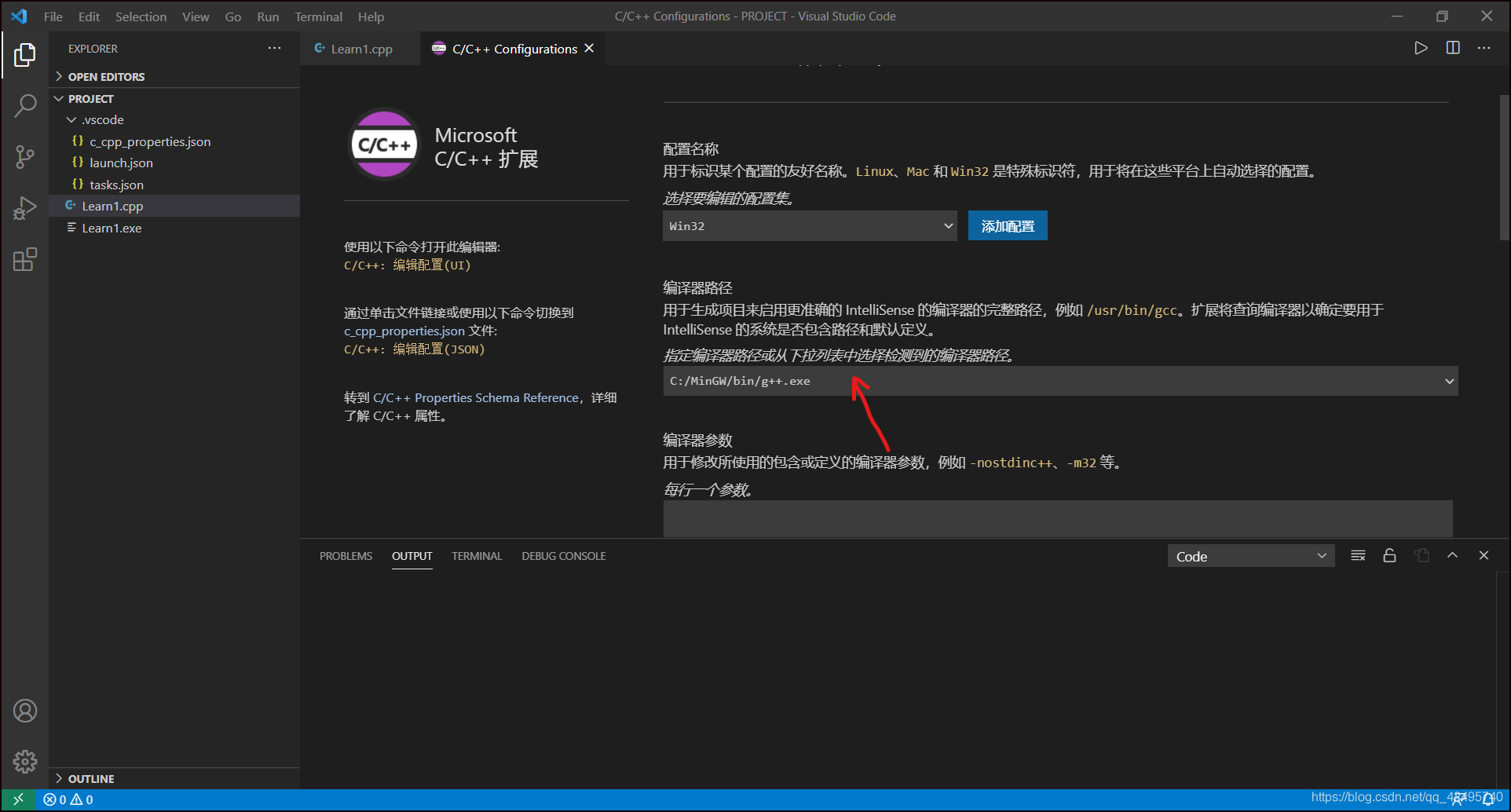The height and width of the screenshot is (812, 1511).
Task: Open Explorer views and more actions ellipsis
Action: click(274, 48)
